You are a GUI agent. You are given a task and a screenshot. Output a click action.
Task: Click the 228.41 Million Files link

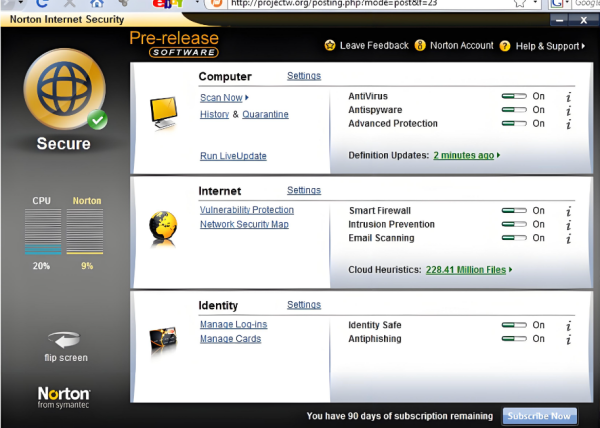pyautogui.click(x=466, y=270)
